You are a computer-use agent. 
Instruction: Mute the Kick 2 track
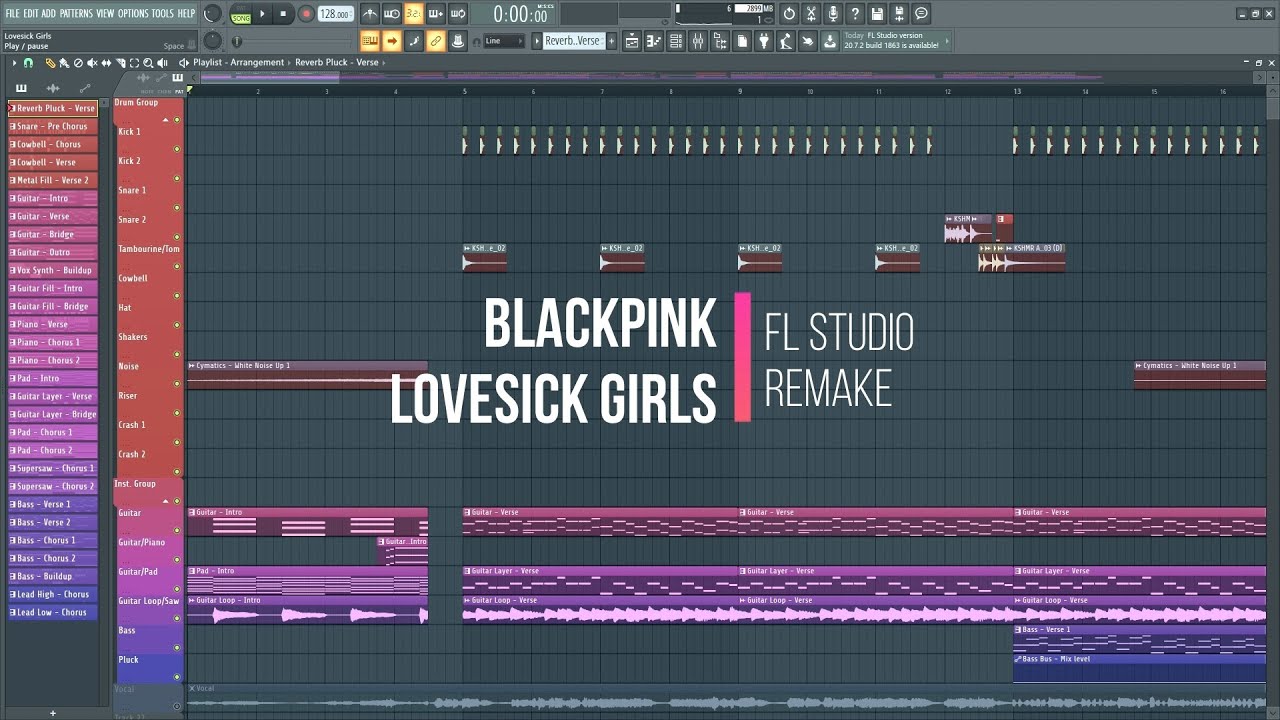(x=177, y=179)
